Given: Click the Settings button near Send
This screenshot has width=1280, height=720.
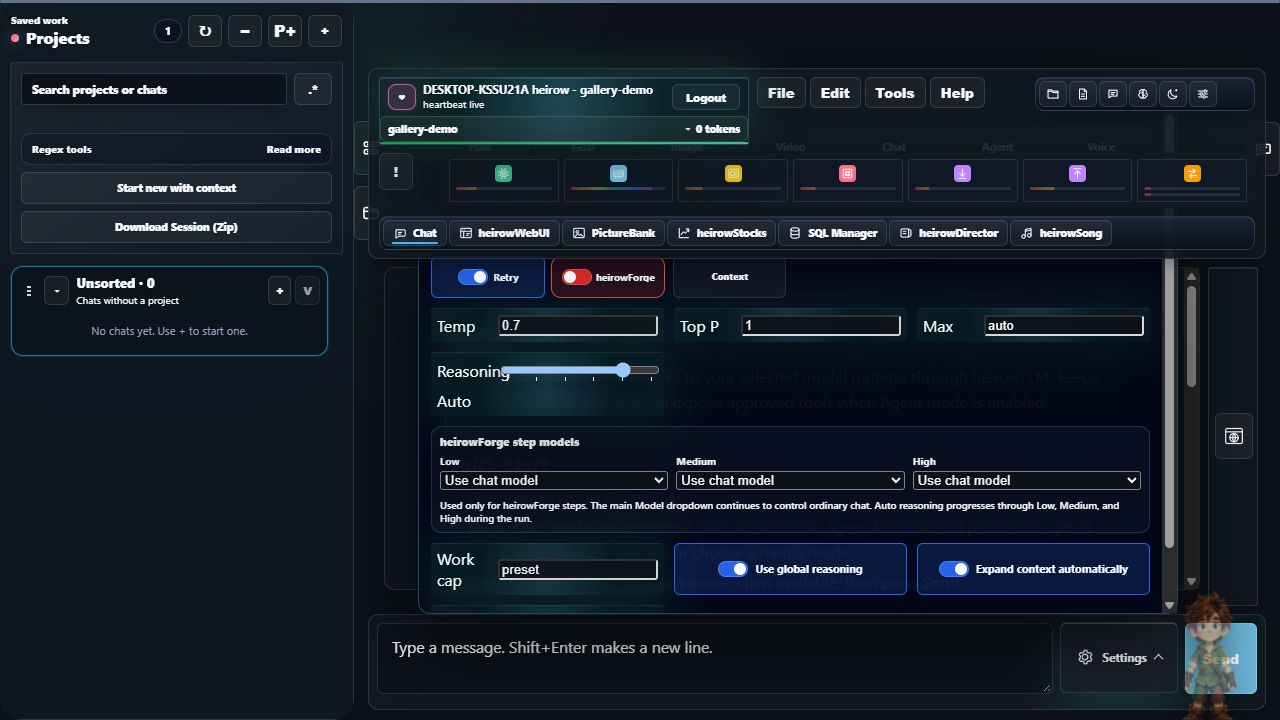Looking at the screenshot, I should point(1120,657).
